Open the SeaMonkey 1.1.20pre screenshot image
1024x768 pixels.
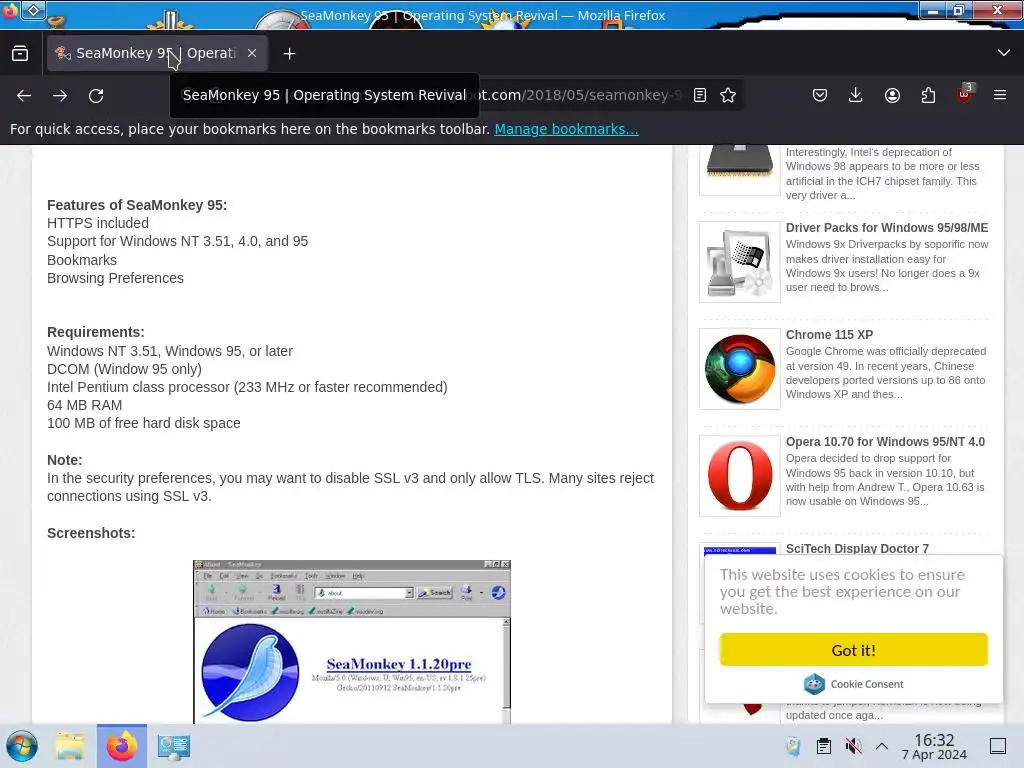click(x=352, y=641)
